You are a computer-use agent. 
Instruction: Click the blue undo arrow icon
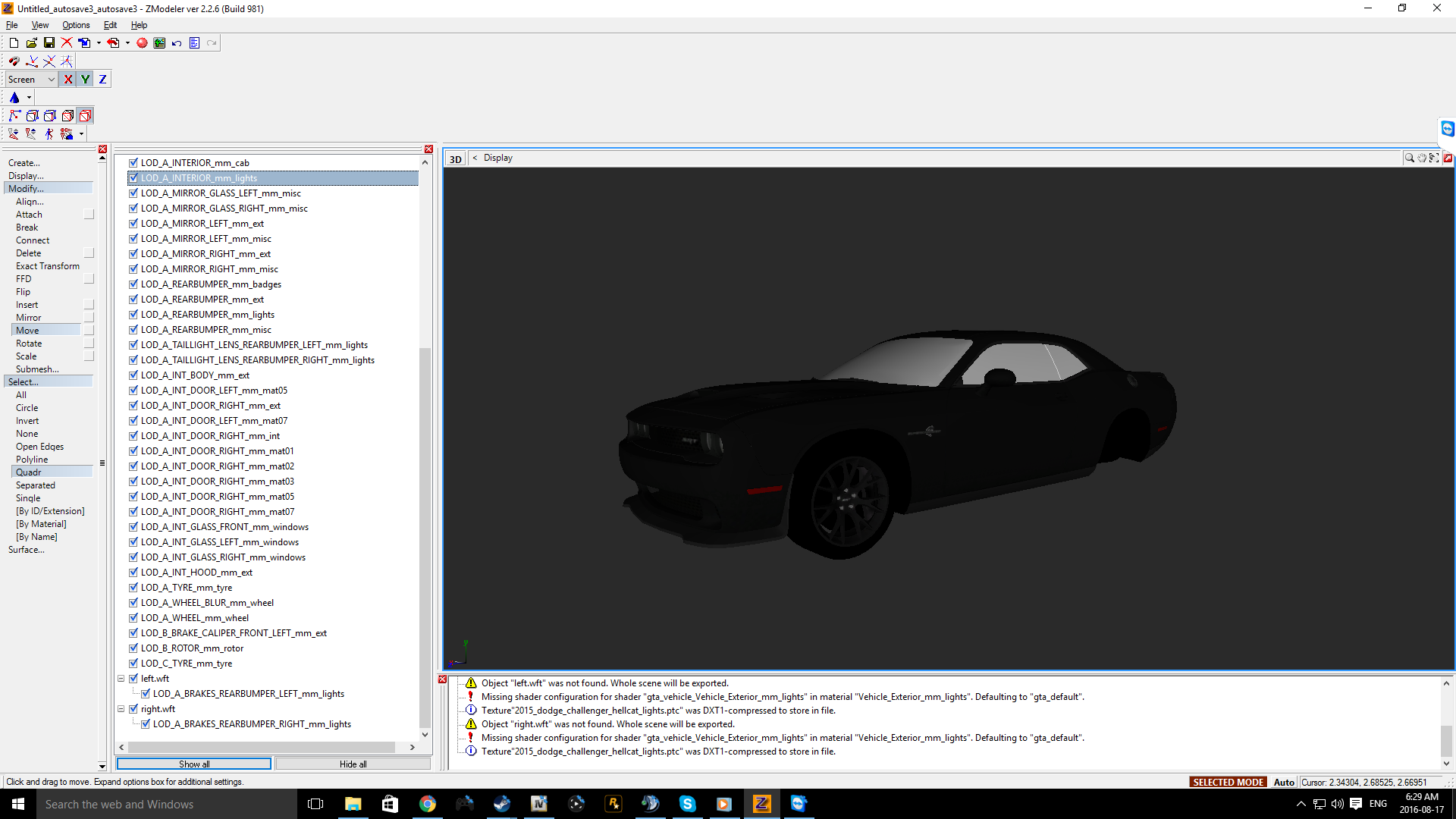pos(177,43)
